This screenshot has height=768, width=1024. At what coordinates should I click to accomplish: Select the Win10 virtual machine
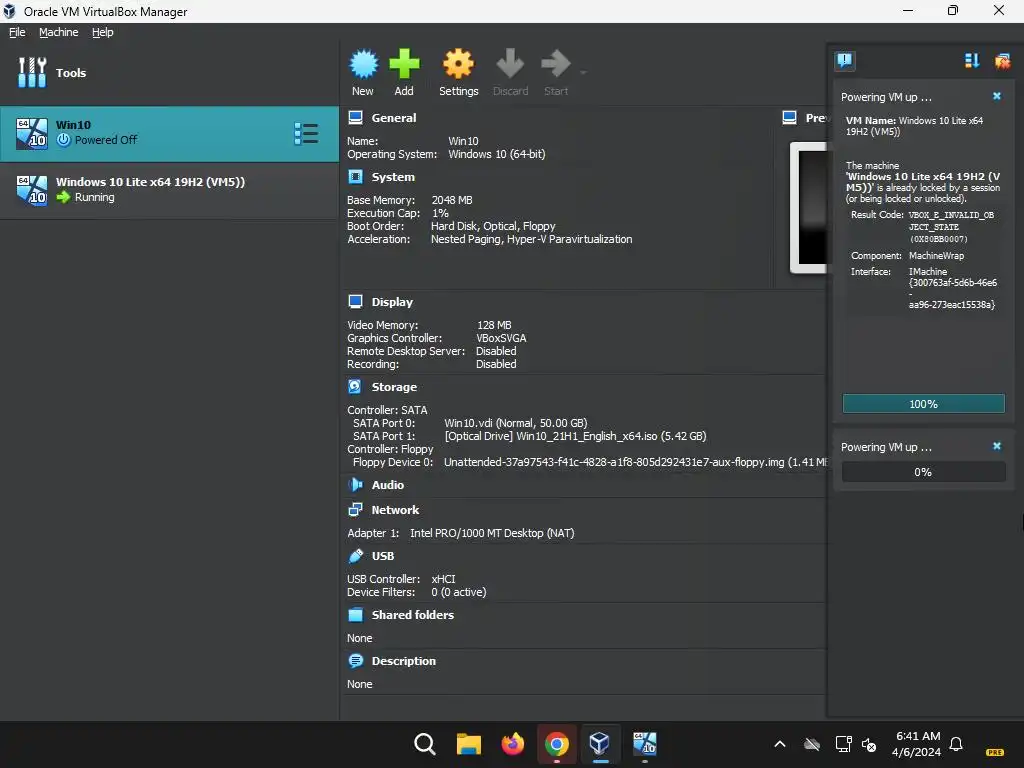(169, 133)
